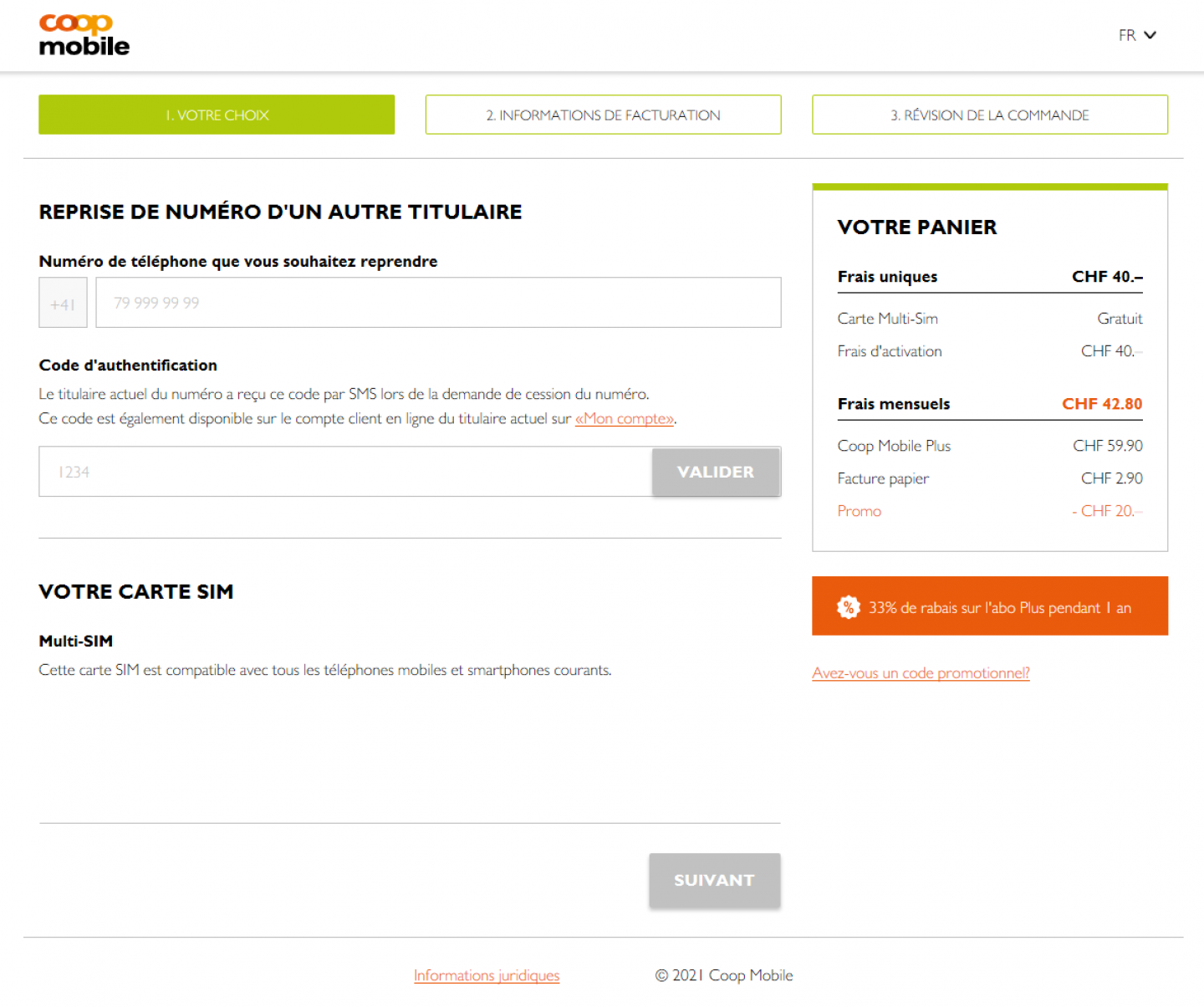
Task: Focus the phone number input field
Action: tap(438, 303)
